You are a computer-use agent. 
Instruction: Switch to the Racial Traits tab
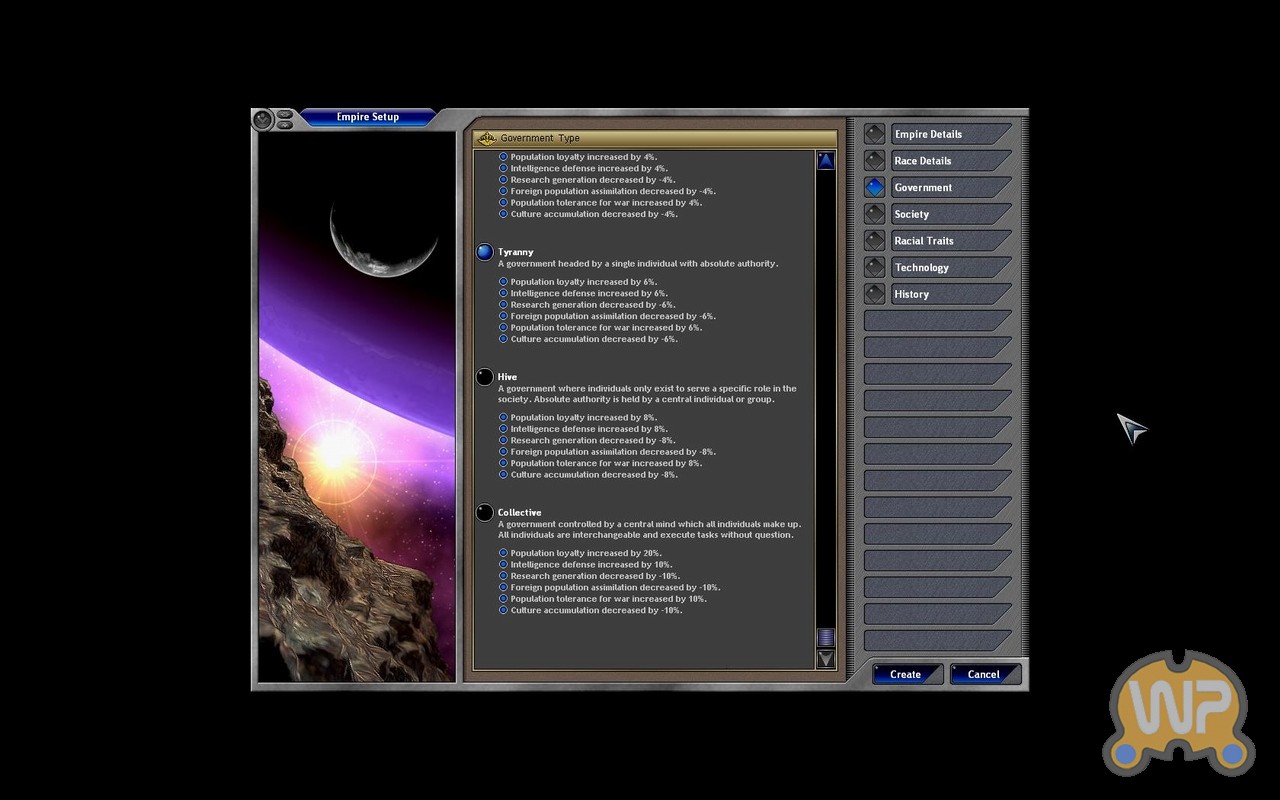click(948, 241)
